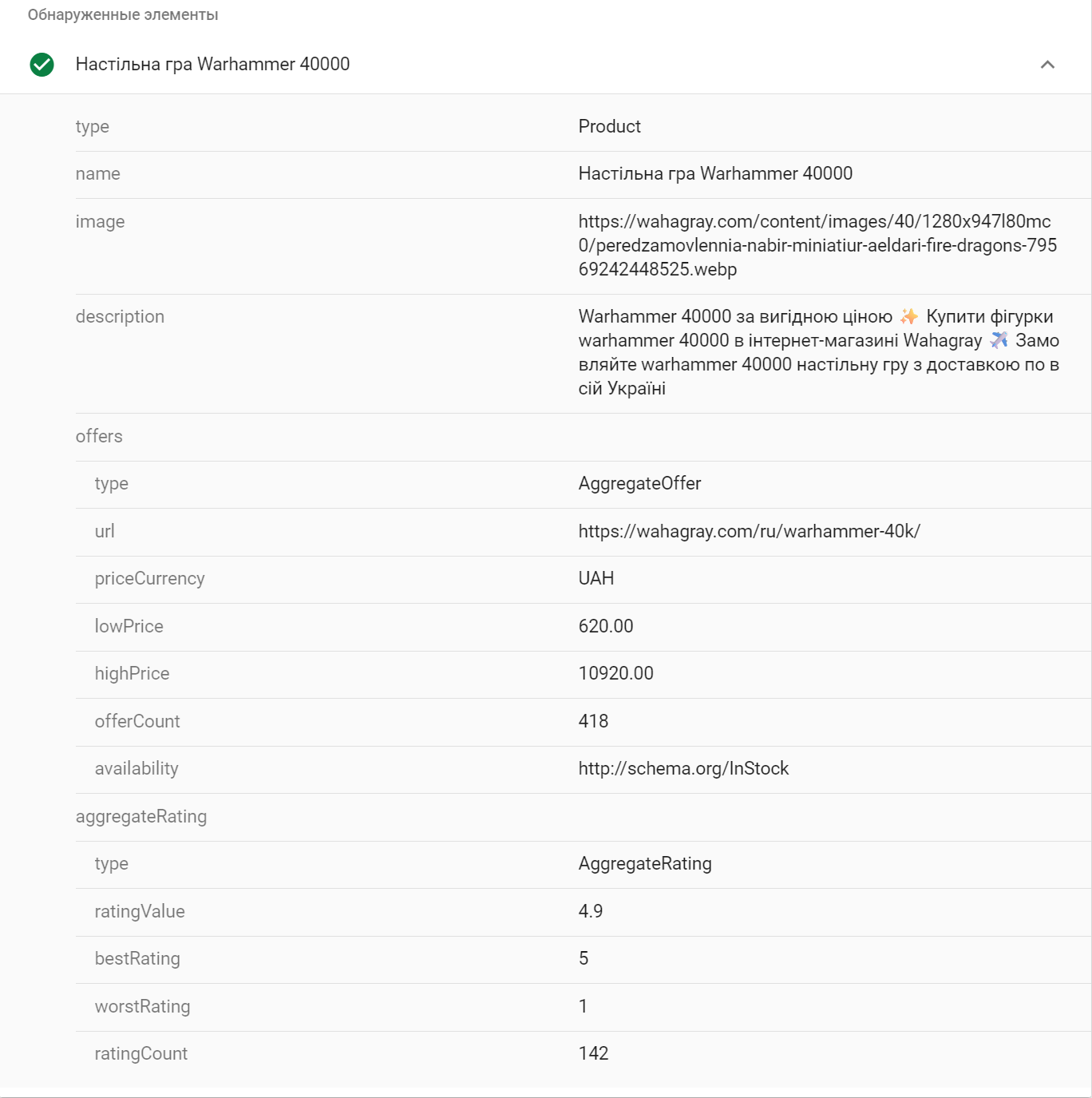Screen dimensions: 1092x1098
Task: Select the 'AggregateOffer' type value
Action: pos(639,483)
